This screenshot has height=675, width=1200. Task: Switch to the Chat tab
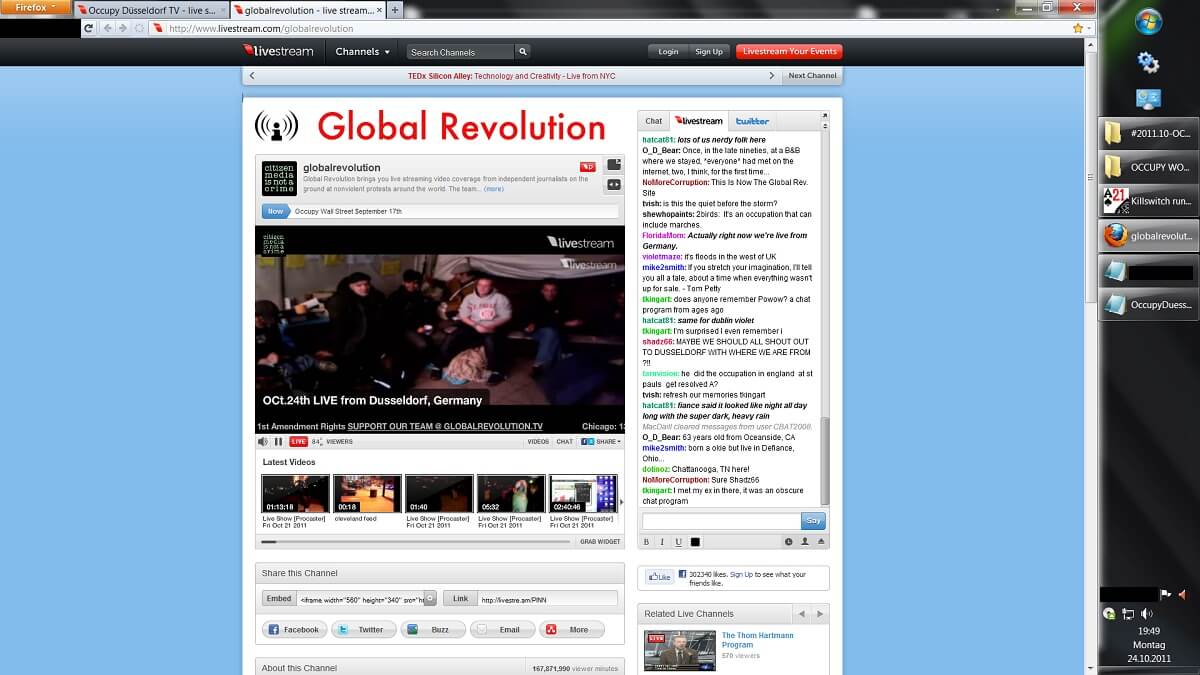653,121
